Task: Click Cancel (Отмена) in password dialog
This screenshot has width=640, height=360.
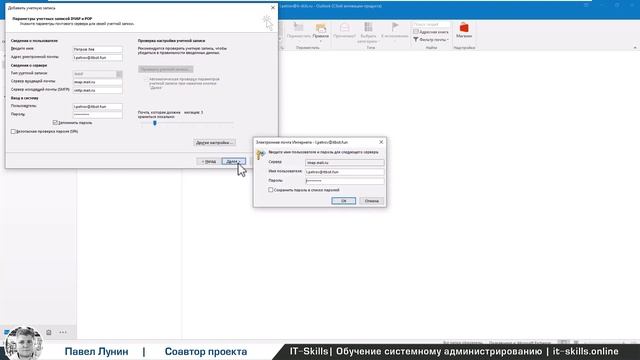Action: (371, 201)
